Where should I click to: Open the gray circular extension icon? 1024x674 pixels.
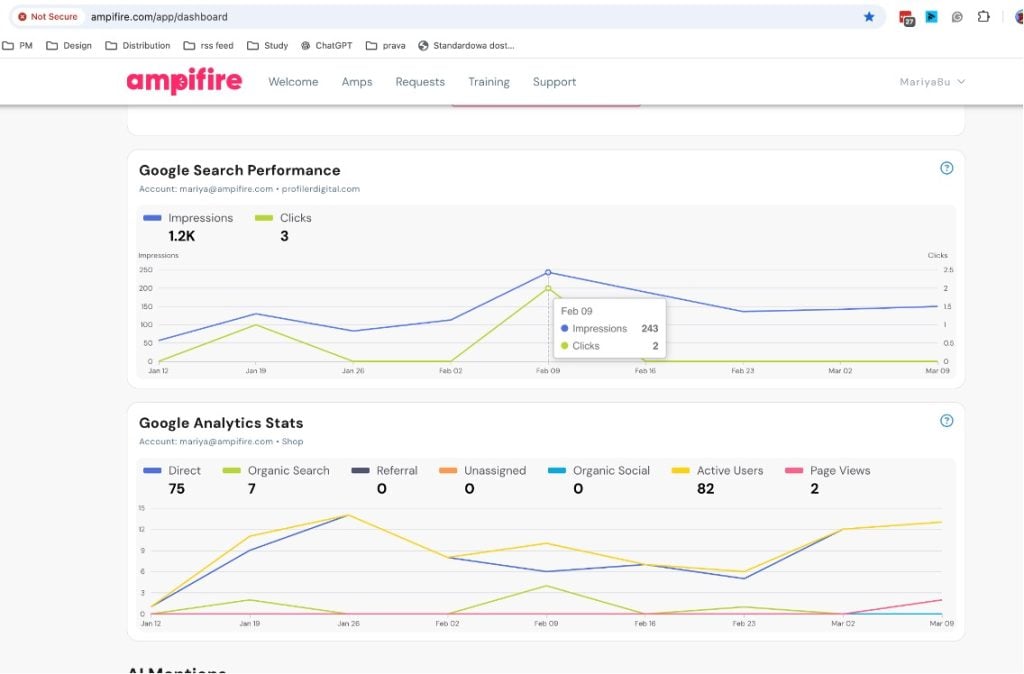point(957,17)
